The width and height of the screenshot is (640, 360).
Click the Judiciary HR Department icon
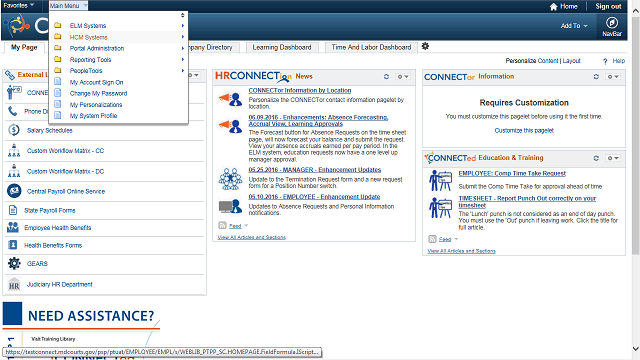point(14,284)
